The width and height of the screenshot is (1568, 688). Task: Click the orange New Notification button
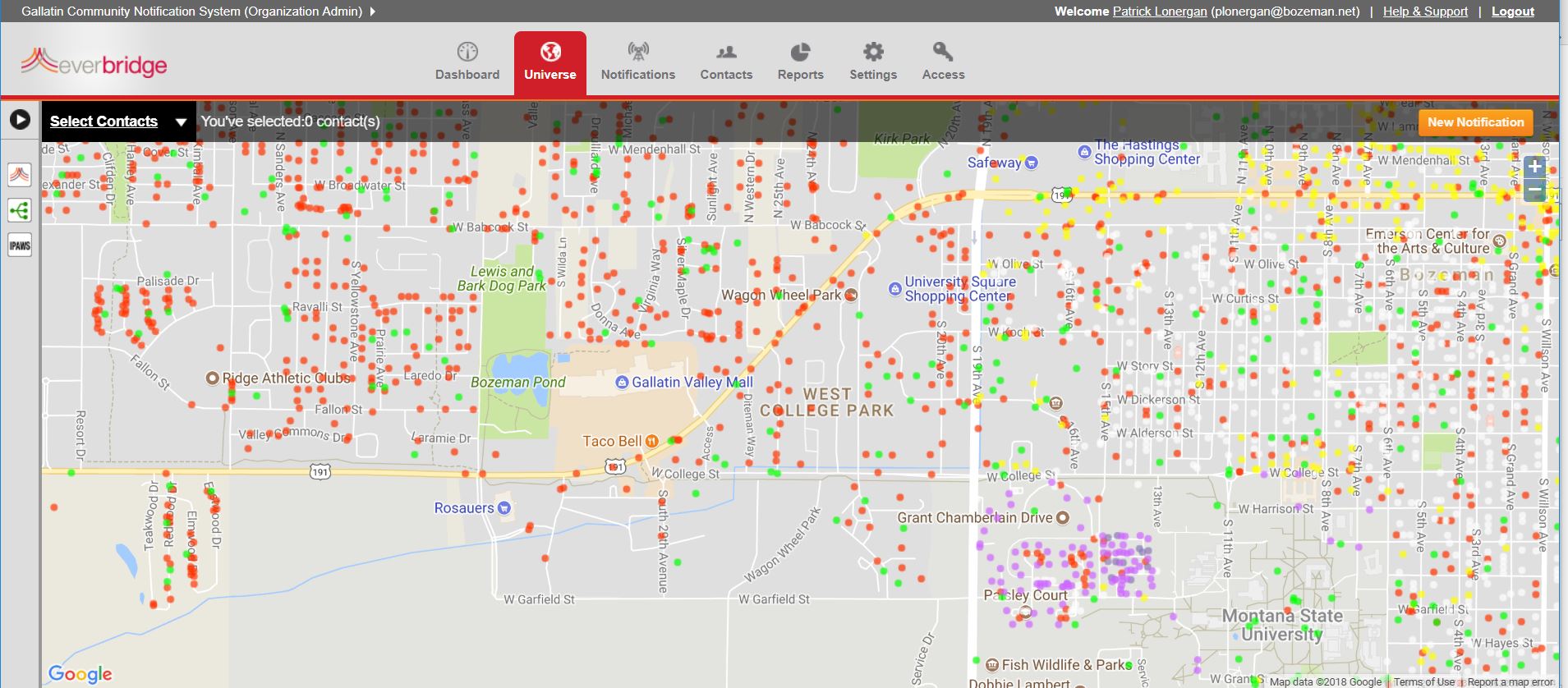pyautogui.click(x=1475, y=122)
